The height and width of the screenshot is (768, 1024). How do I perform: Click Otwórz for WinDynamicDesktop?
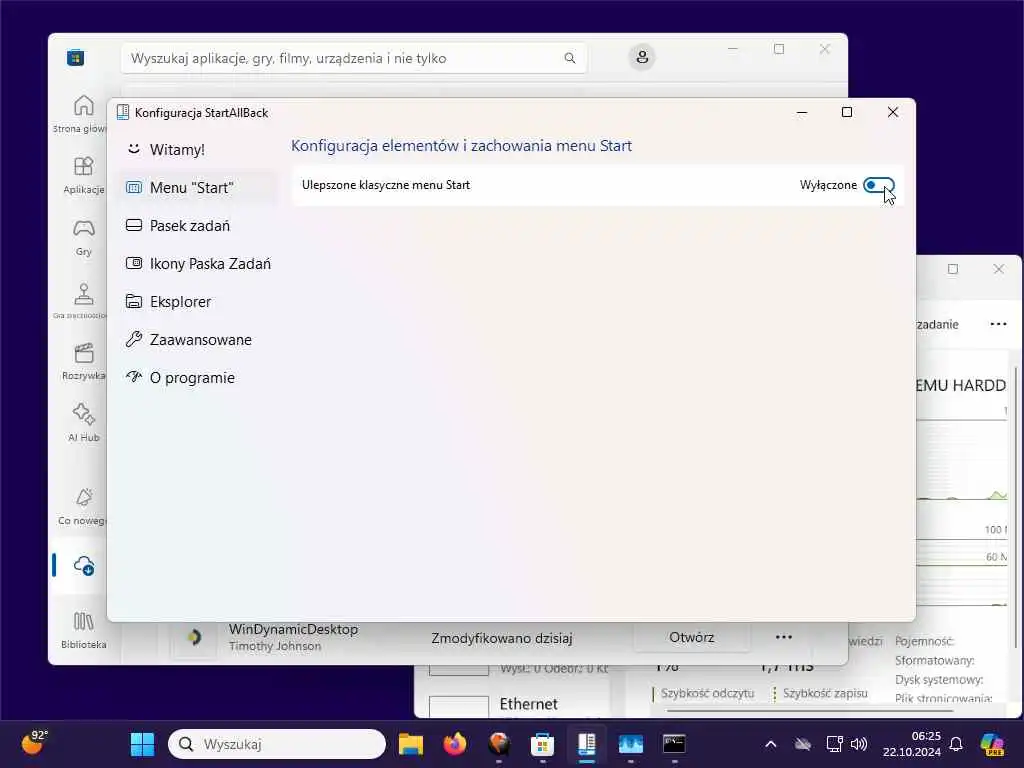(692, 637)
